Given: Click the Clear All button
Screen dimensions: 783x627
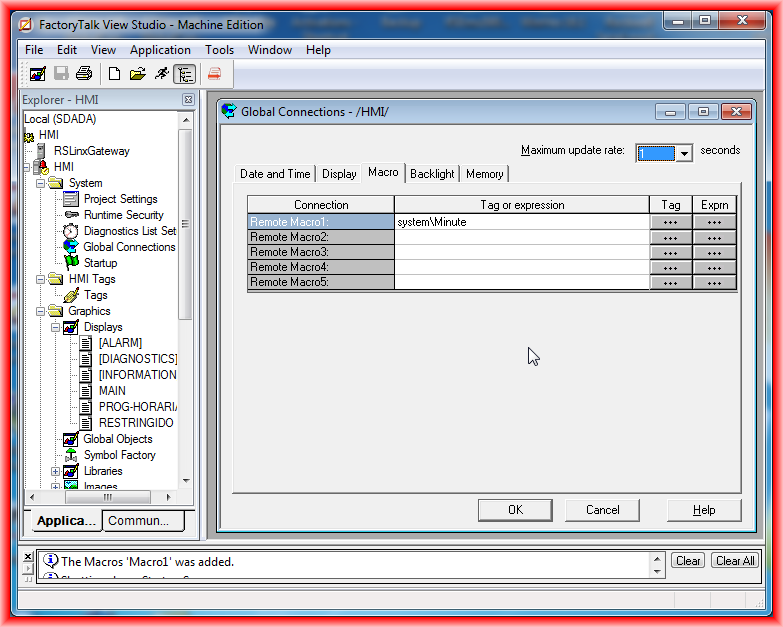Looking at the screenshot, I should pyautogui.click(x=735, y=561).
